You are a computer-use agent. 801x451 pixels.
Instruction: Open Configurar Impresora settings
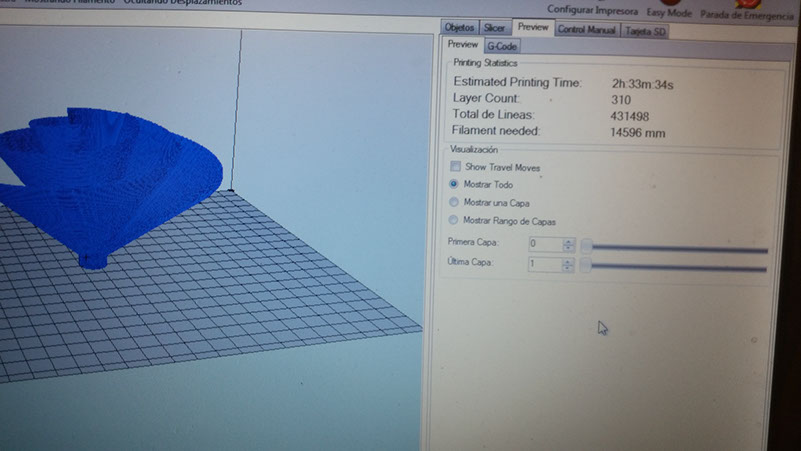pos(593,10)
